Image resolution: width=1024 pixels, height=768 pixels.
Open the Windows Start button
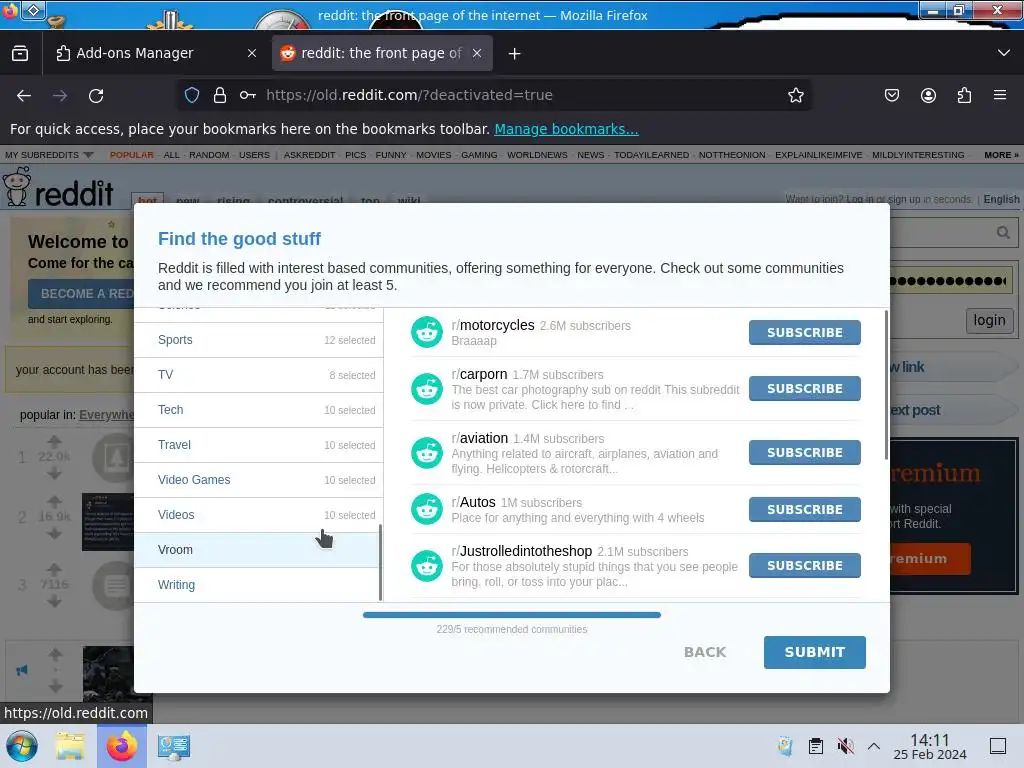click(22, 746)
